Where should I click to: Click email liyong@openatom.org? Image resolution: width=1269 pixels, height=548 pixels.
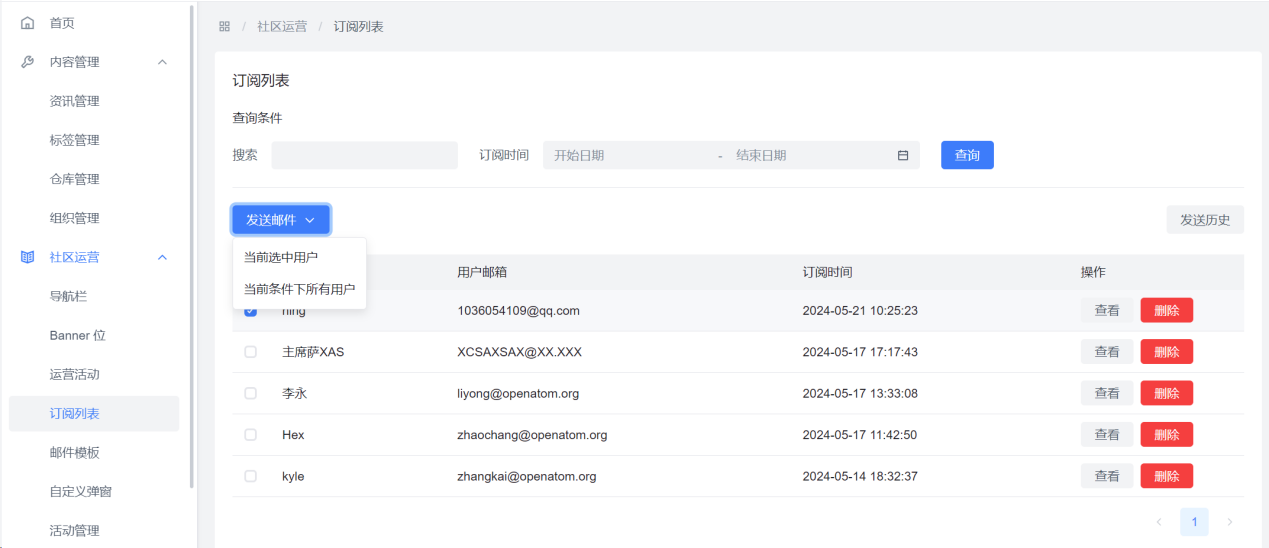coord(518,393)
